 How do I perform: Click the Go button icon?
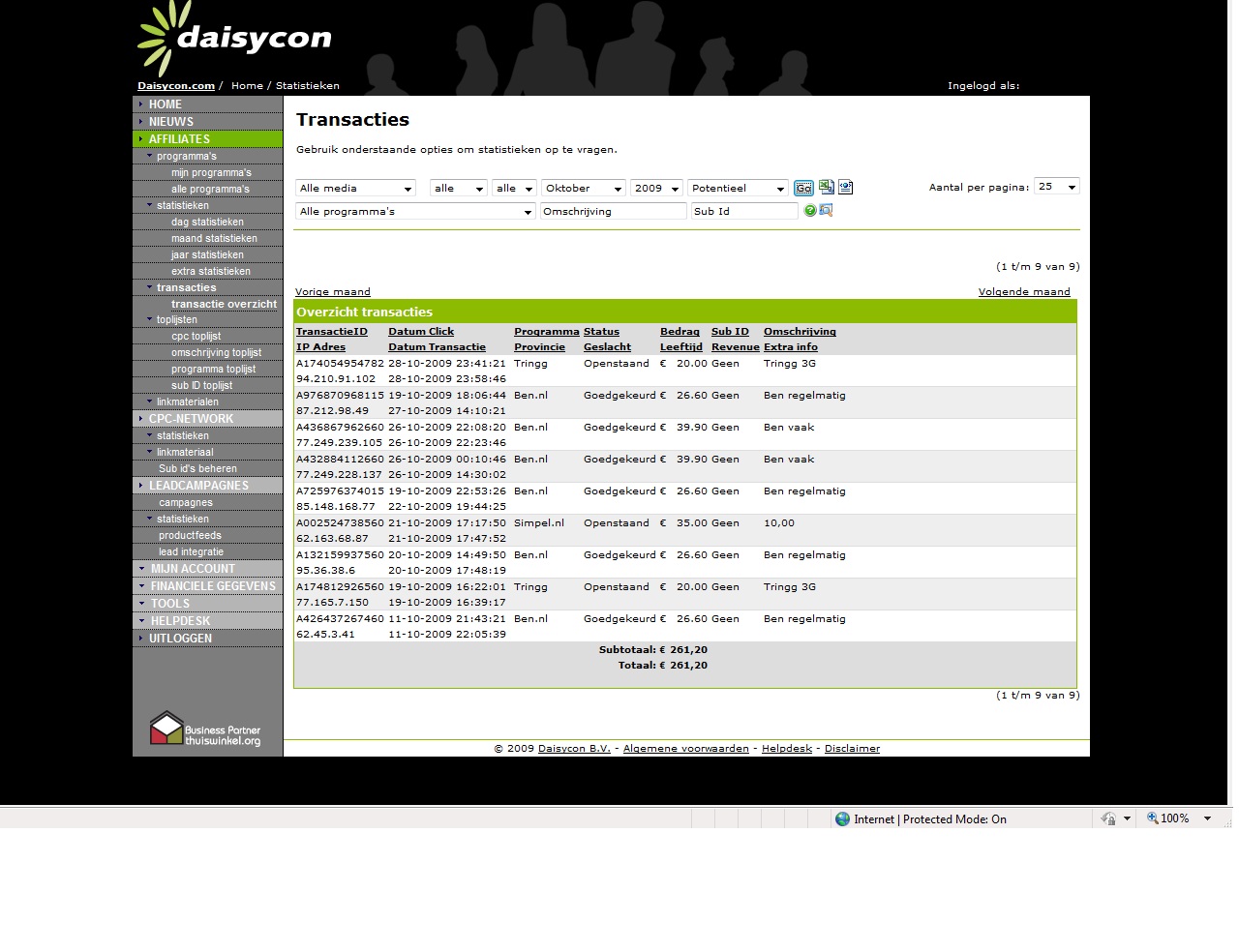[803, 188]
